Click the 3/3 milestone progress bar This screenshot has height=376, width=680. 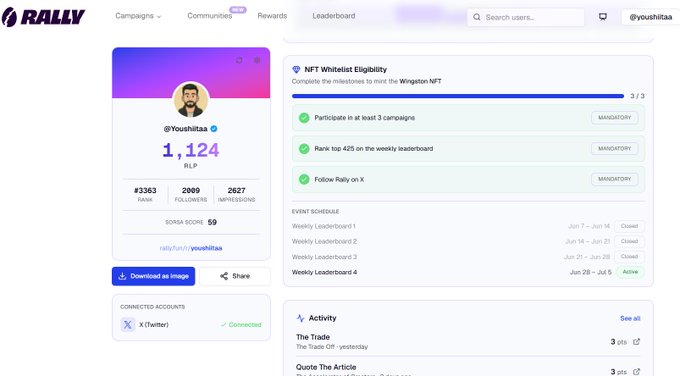[x=458, y=96]
